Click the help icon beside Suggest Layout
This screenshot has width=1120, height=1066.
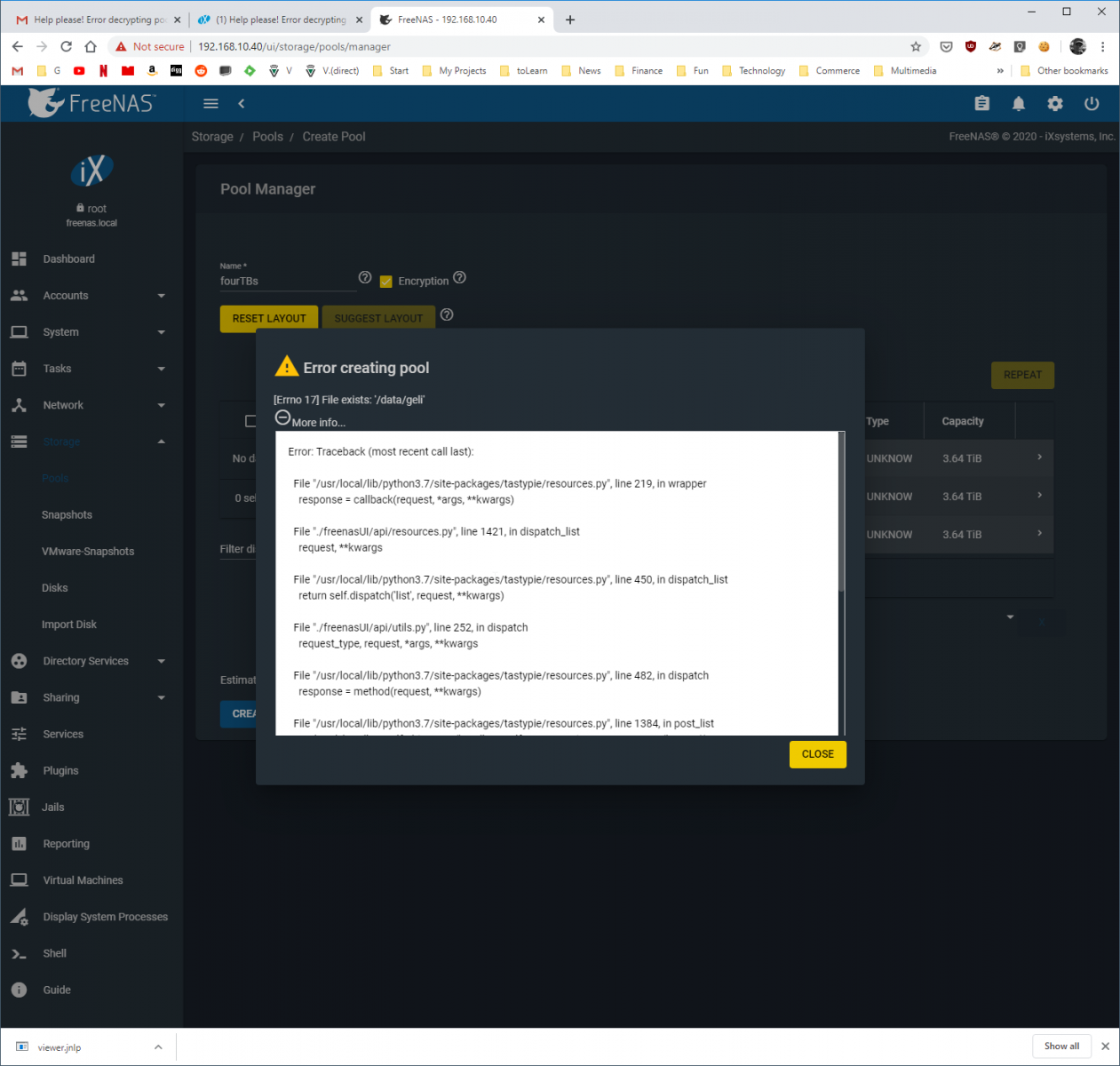click(x=447, y=314)
